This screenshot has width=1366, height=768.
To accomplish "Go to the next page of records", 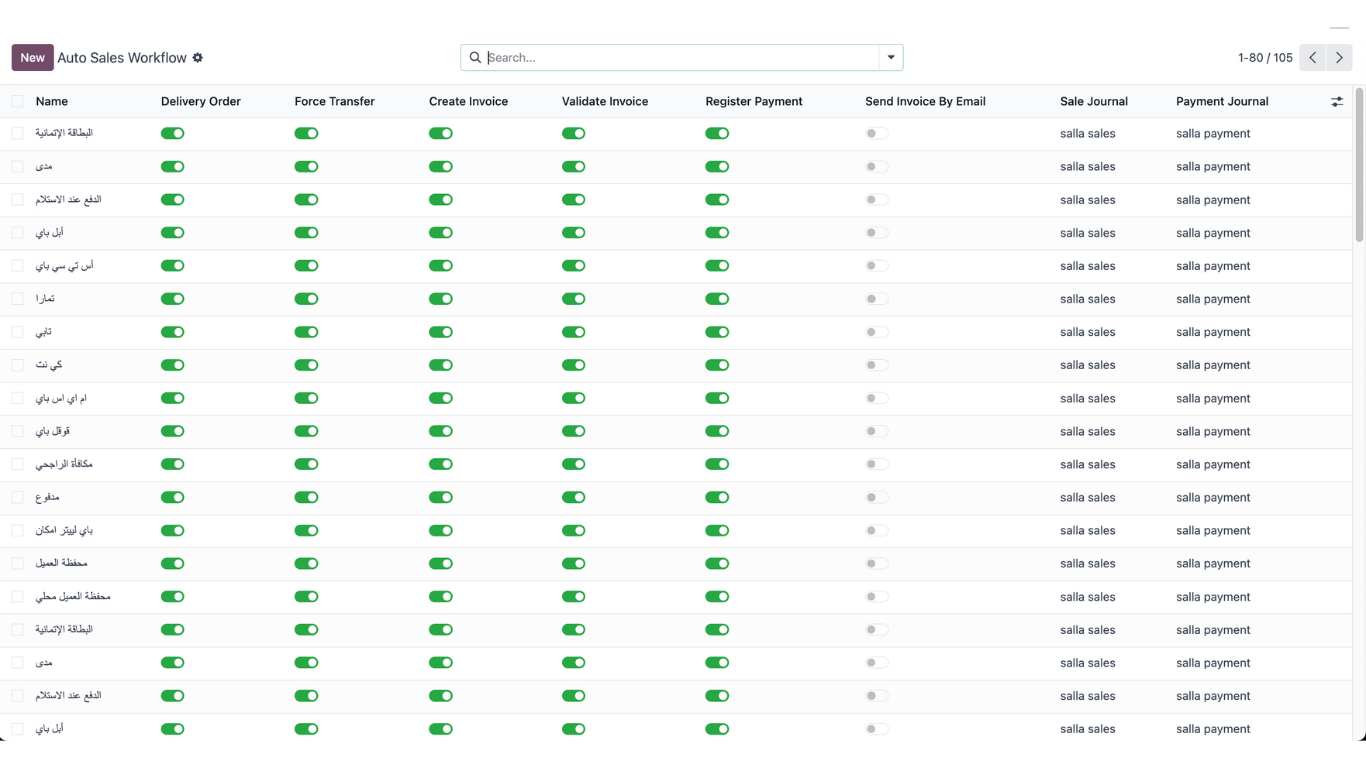I will coord(1339,58).
